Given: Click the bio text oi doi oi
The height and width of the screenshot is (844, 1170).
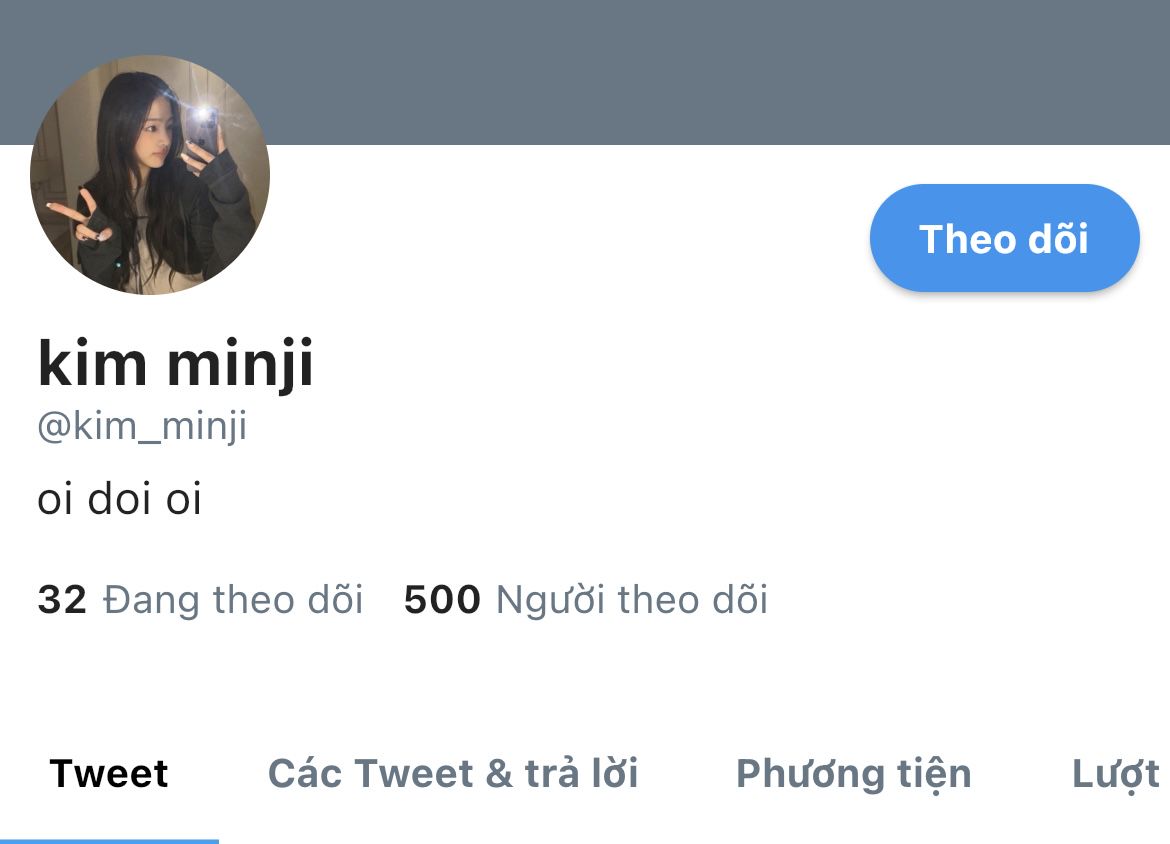Looking at the screenshot, I should (119, 498).
